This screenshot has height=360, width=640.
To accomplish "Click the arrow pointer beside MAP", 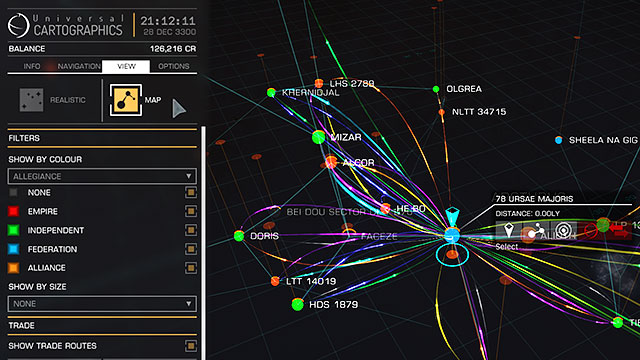I will [179, 109].
